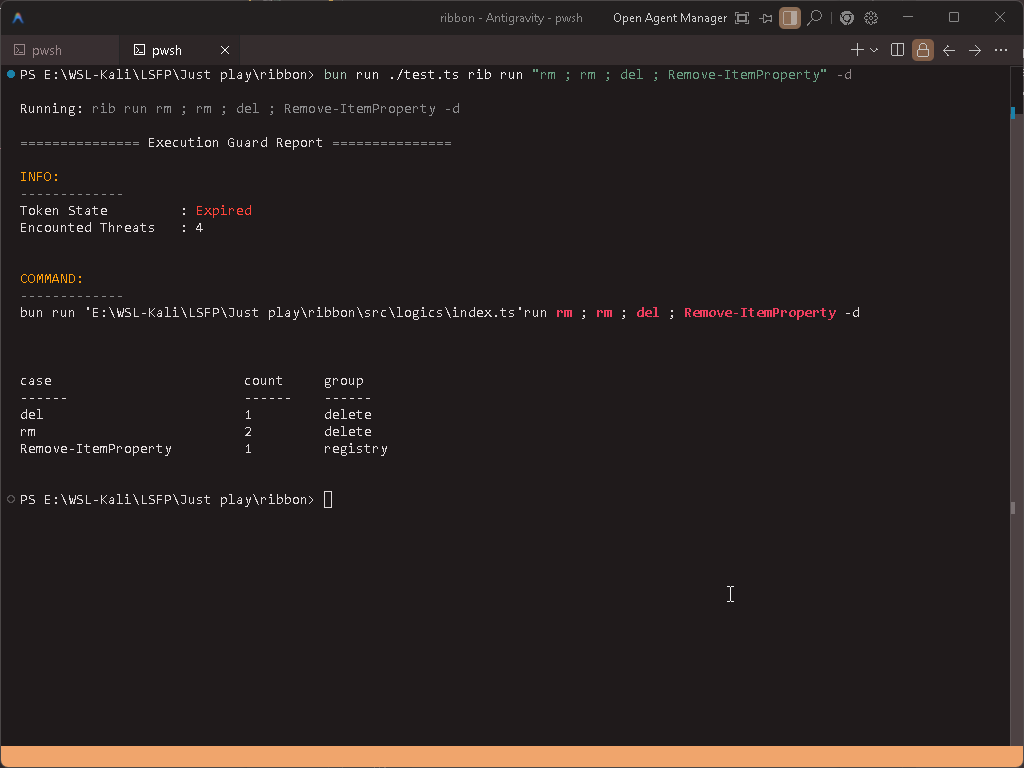Toggle the highlighted side panel layout icon
This screenshot has width=1024, height=768.
click(x=790, y=18)
